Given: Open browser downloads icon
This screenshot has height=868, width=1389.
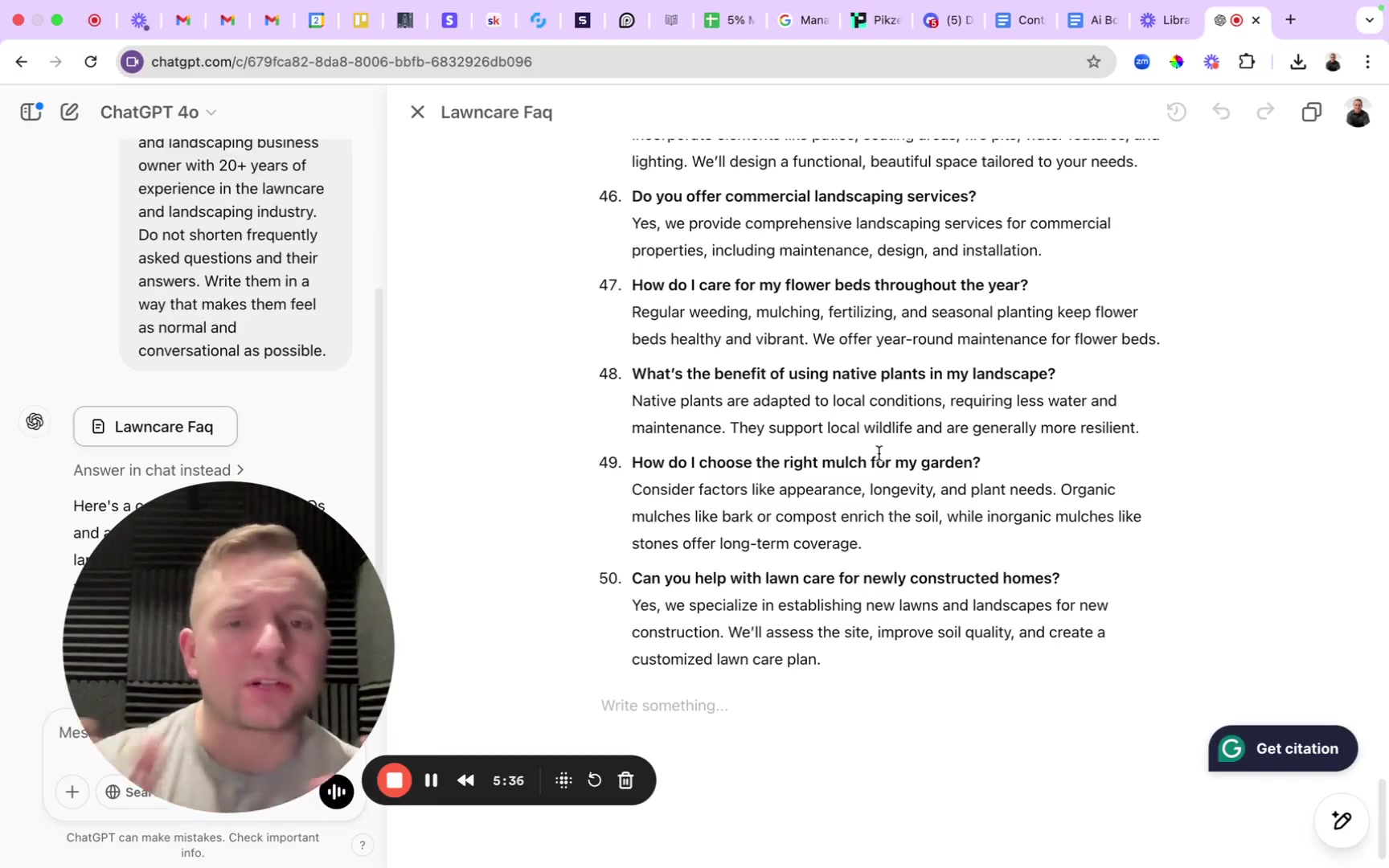Looking at the screenshot, I should 1297,62.
